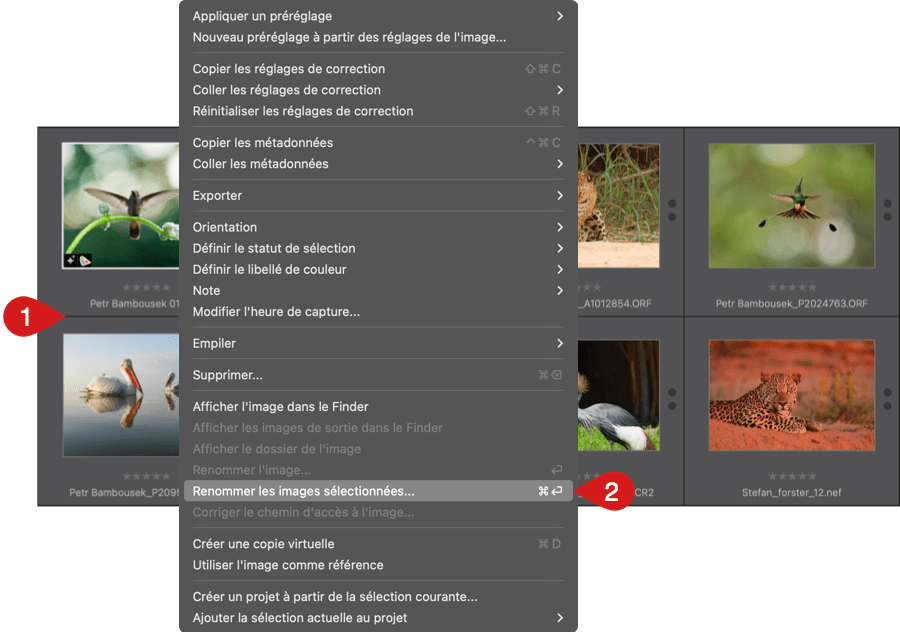The height and width of the screenshot is (632, 900).
Task: Select Créer une copie virtuelle
Action: coord(378,544)
